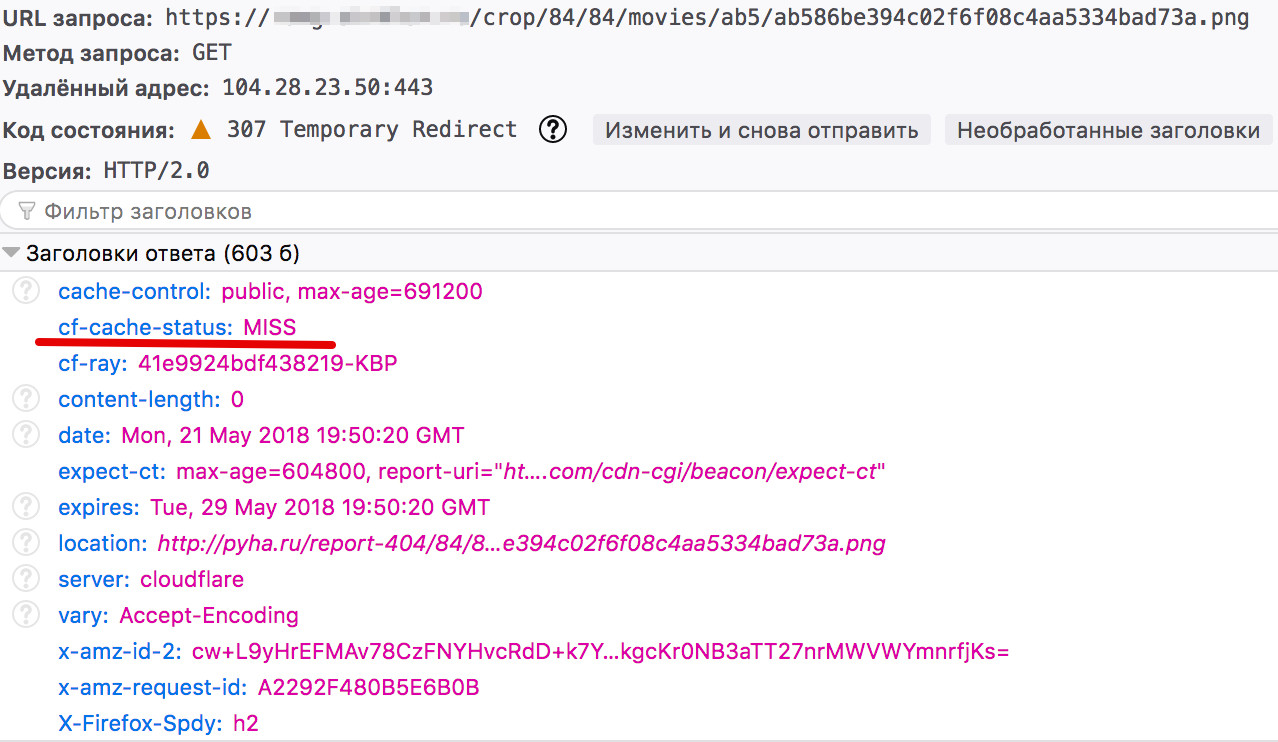Click inside the Фильтр заголовков input field

click(200, 210)
